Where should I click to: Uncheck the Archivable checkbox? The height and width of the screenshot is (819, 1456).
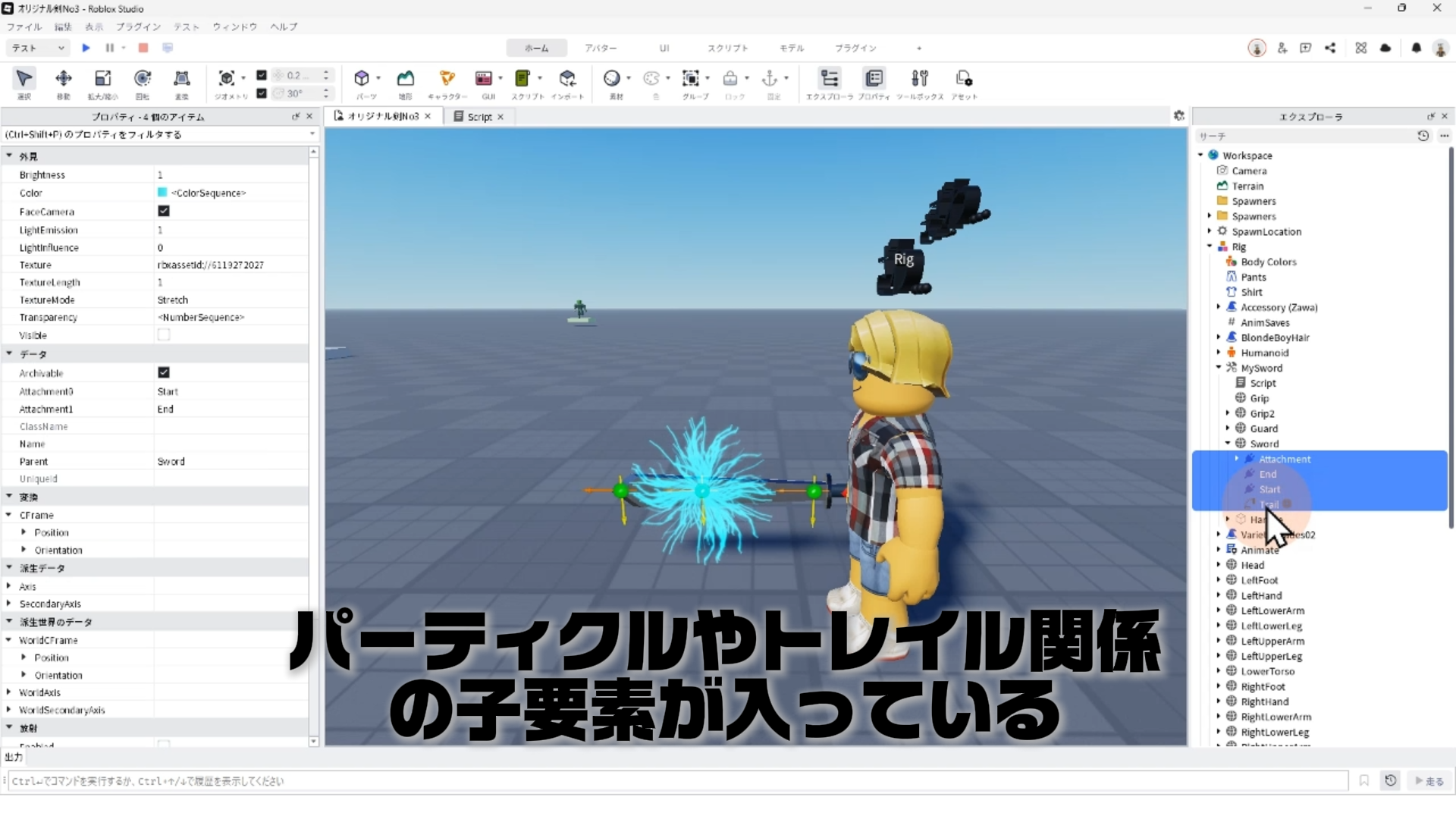pyautogui.click(x=164, y=372)
